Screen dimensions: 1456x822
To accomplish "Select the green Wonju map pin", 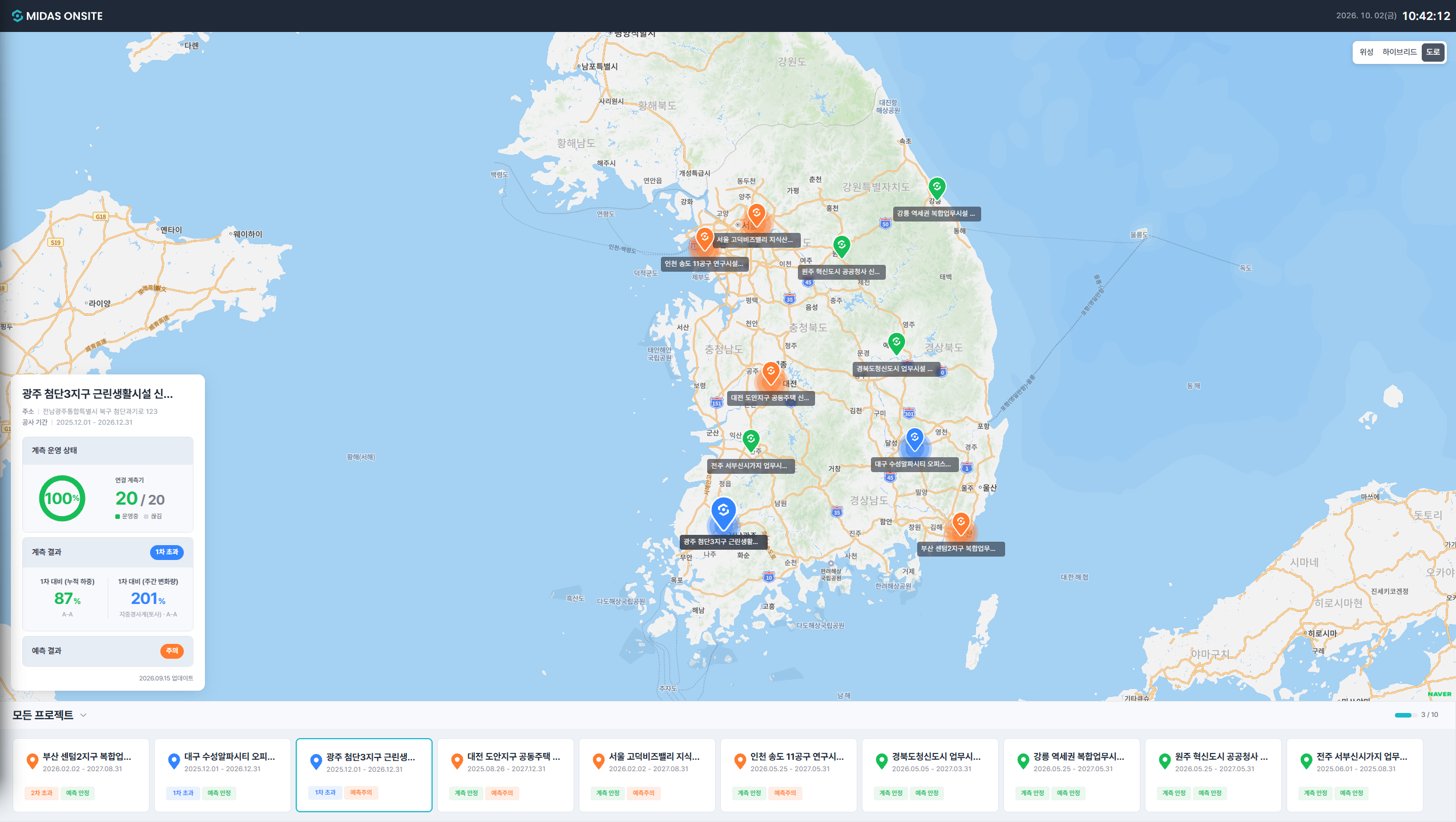I will click(841, 247).
